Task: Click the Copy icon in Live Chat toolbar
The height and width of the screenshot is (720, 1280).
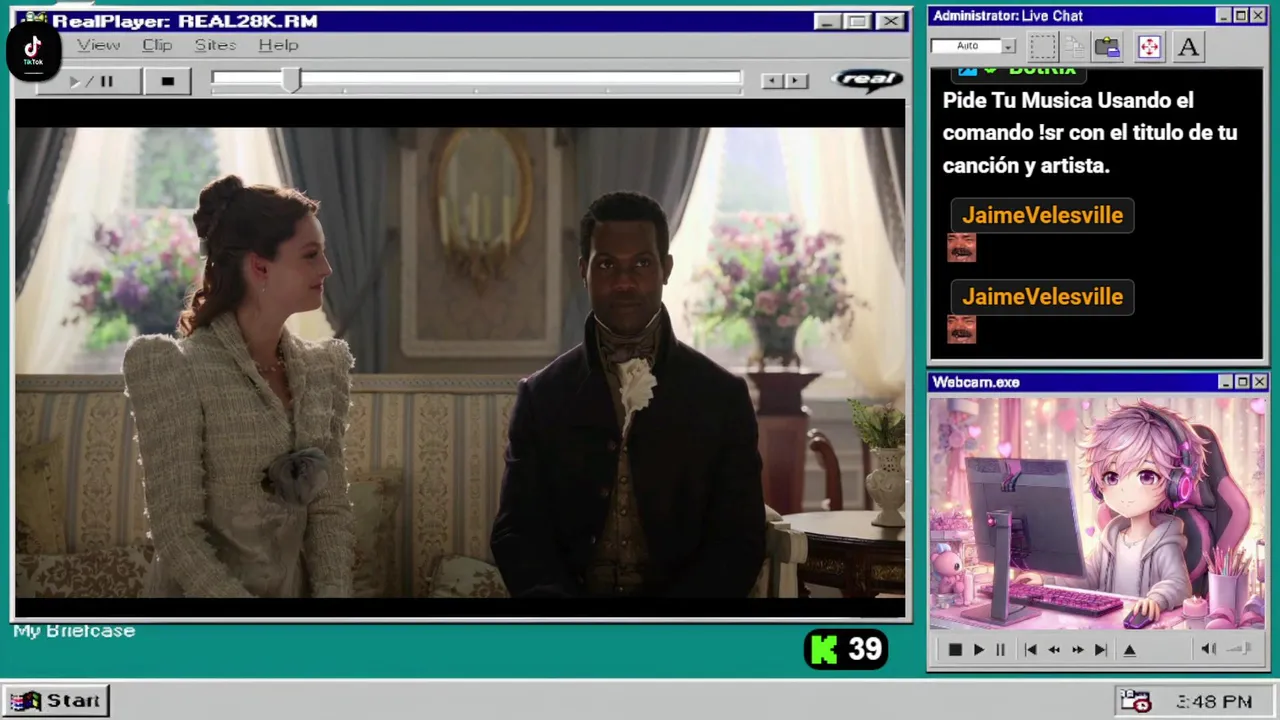Action: pos(1075,46)
